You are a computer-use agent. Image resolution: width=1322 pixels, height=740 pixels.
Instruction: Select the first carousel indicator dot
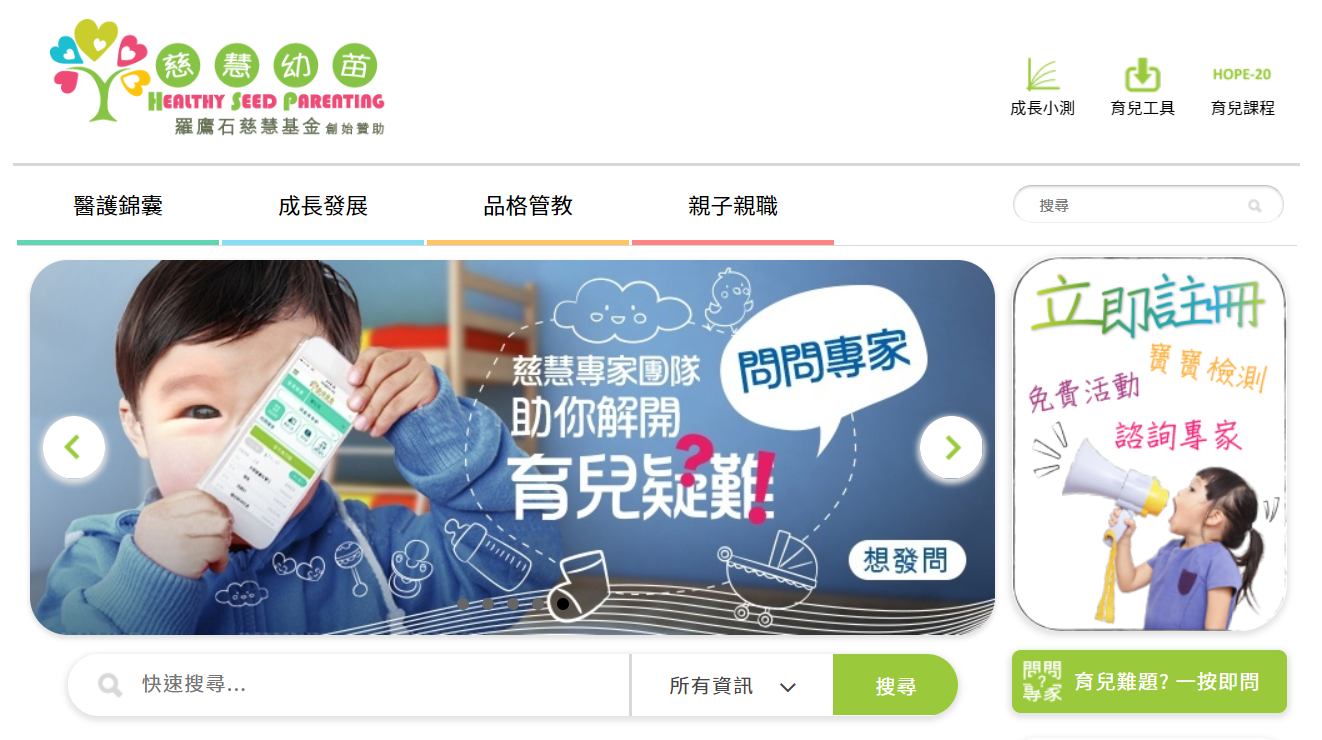point(463,604)
